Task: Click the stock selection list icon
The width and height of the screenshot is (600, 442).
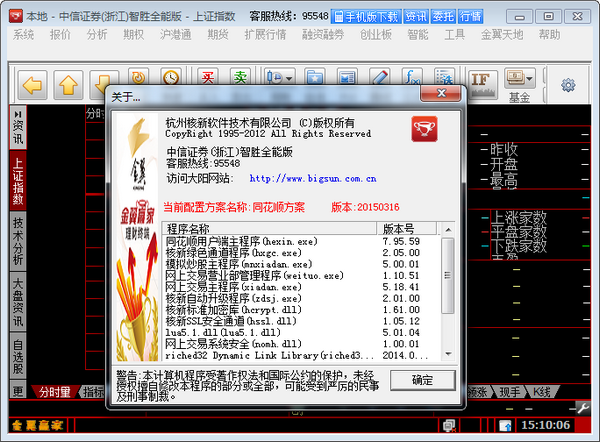Action: [x=445, y=77]
